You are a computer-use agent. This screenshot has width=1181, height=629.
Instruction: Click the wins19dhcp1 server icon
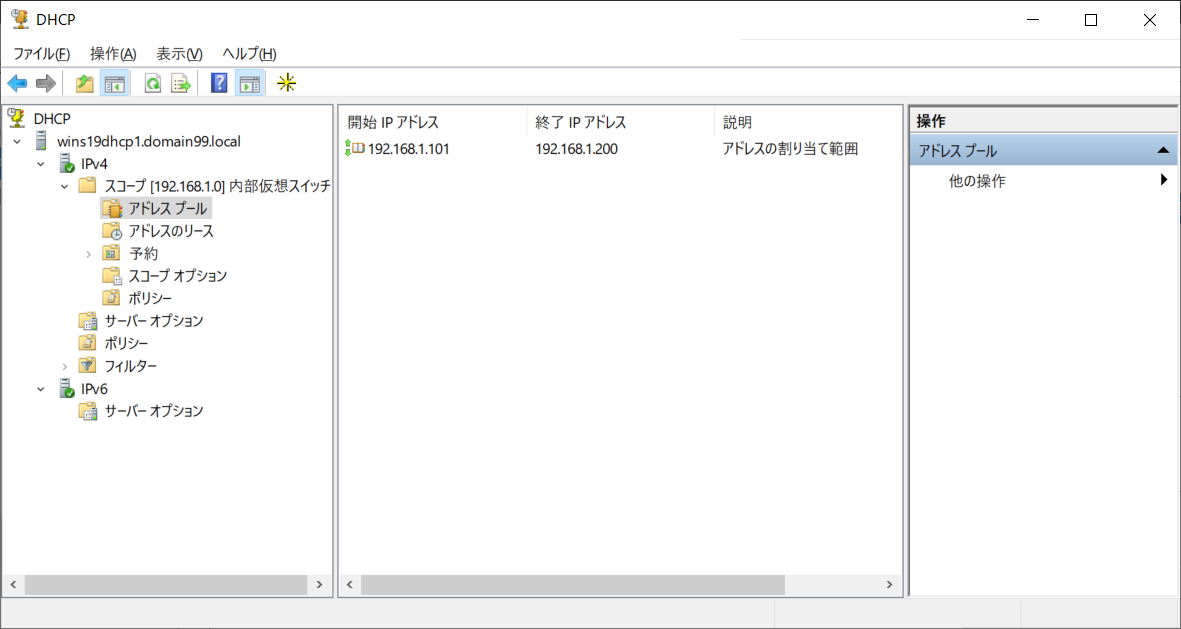[x=41, y=141]
